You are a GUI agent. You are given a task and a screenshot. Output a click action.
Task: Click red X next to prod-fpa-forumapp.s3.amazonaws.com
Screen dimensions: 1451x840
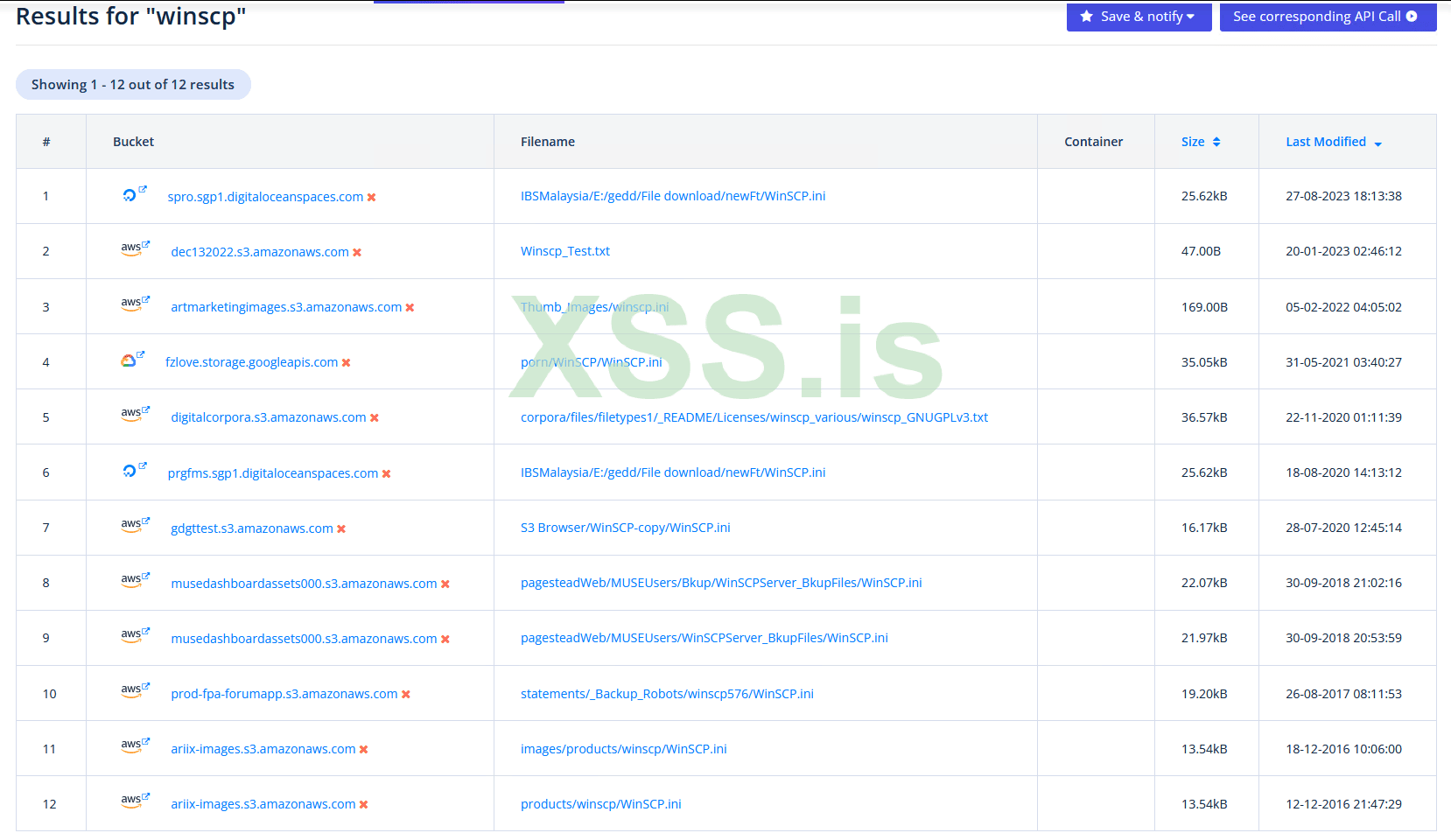(x=406, y=695)
